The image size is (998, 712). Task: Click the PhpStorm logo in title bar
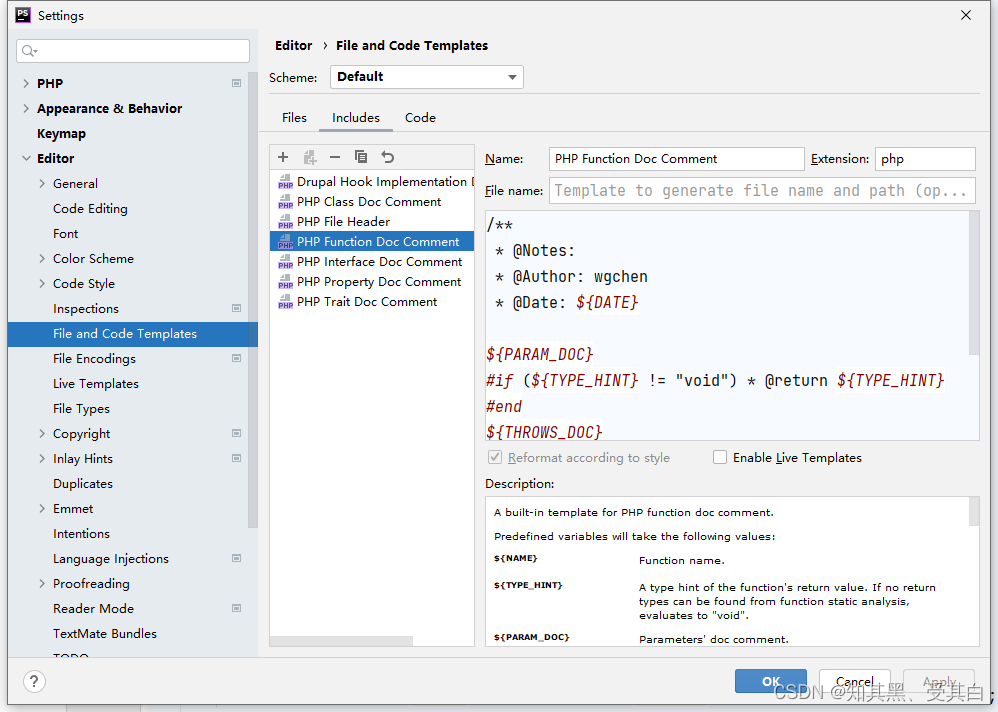22,15
